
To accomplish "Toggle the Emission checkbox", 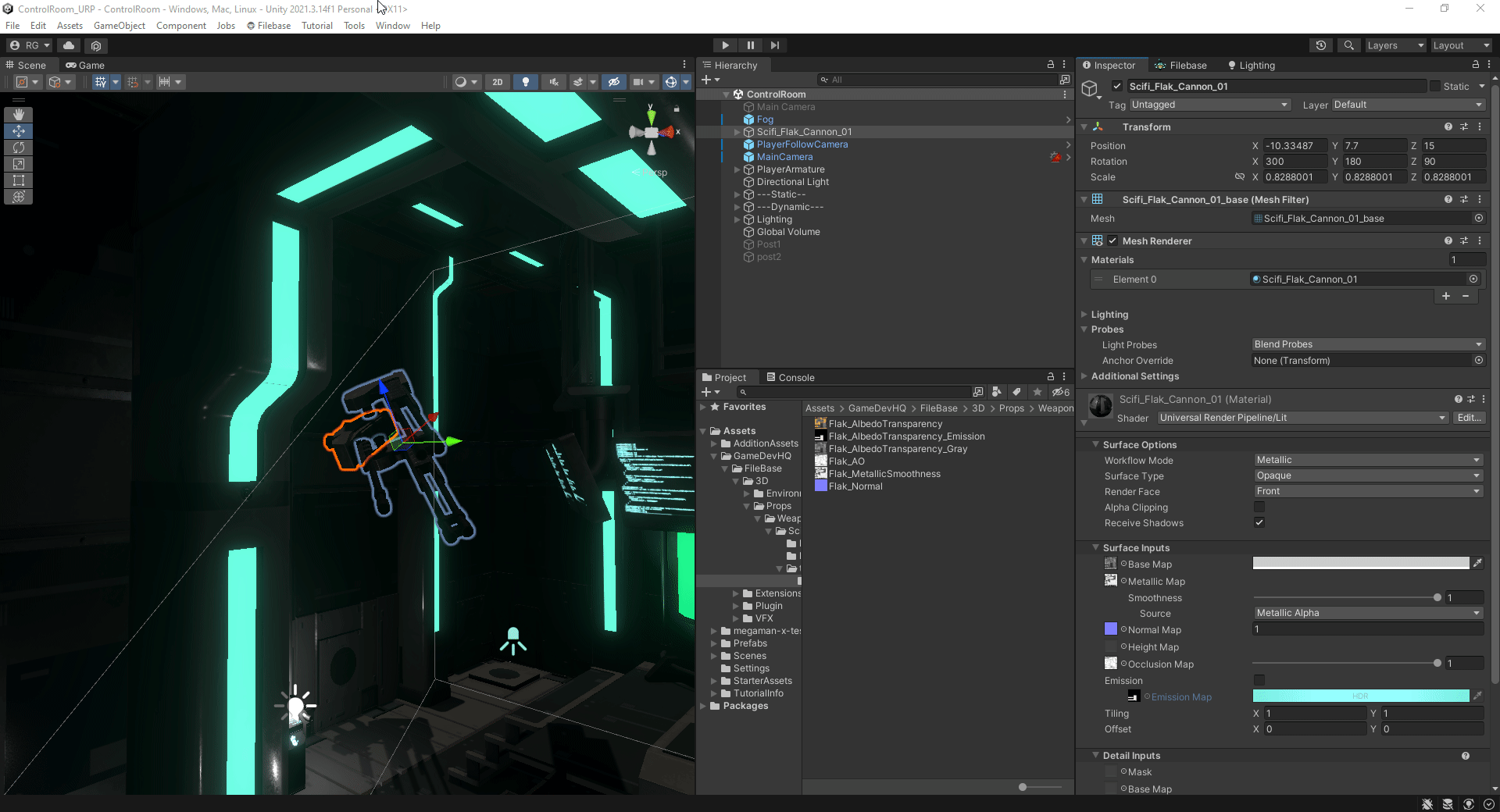I will [1259, 680].
